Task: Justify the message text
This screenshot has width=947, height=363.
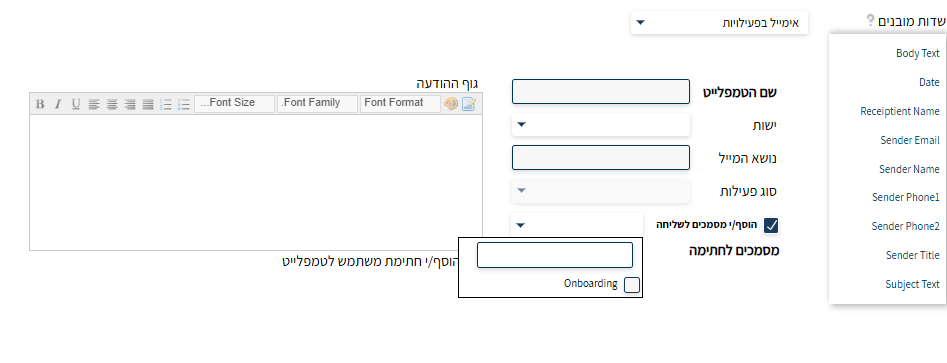Action: [x=148, y=104]
